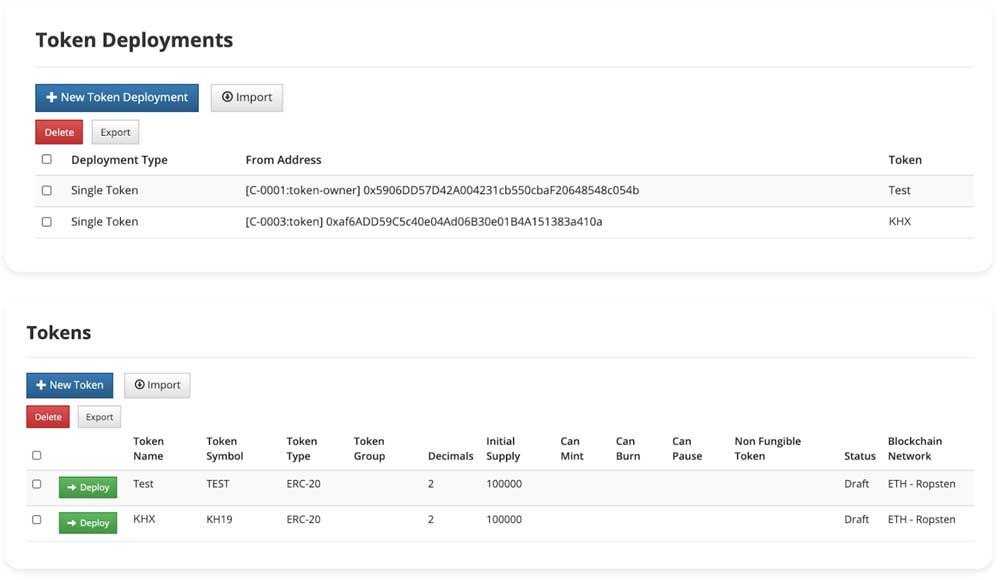The height and width of the screenshot is (580, 1000).
Task: Click Draft status in the KHX row
Action: tap(857, 519)
